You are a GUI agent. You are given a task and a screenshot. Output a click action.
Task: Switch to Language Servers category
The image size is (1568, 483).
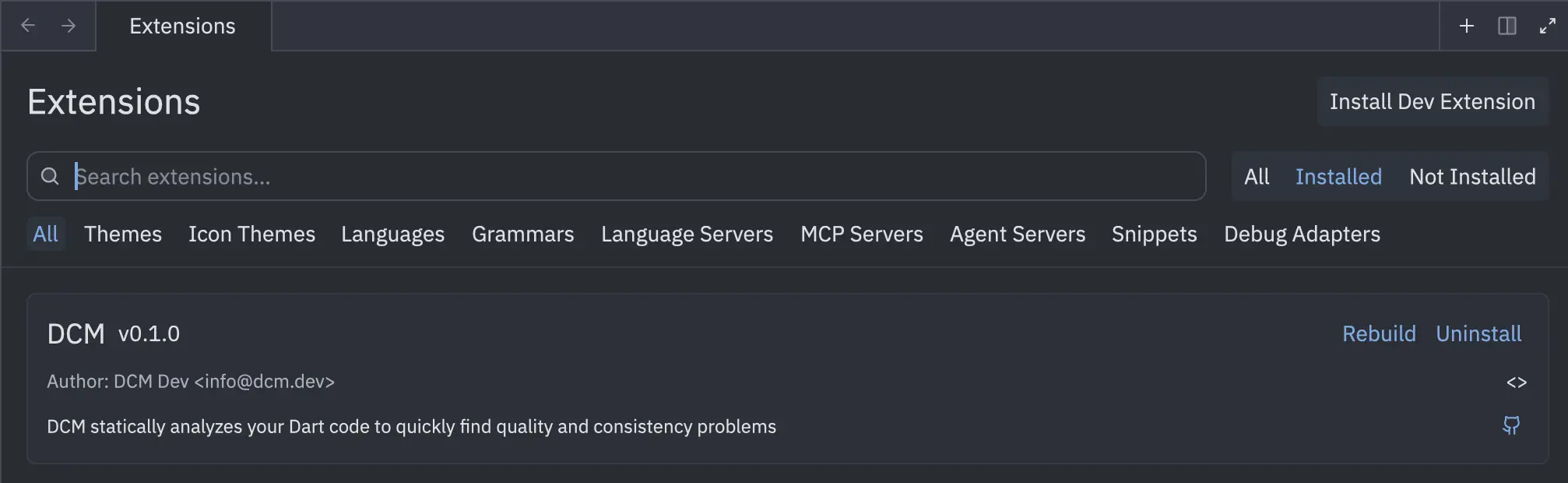pos(687,234)
